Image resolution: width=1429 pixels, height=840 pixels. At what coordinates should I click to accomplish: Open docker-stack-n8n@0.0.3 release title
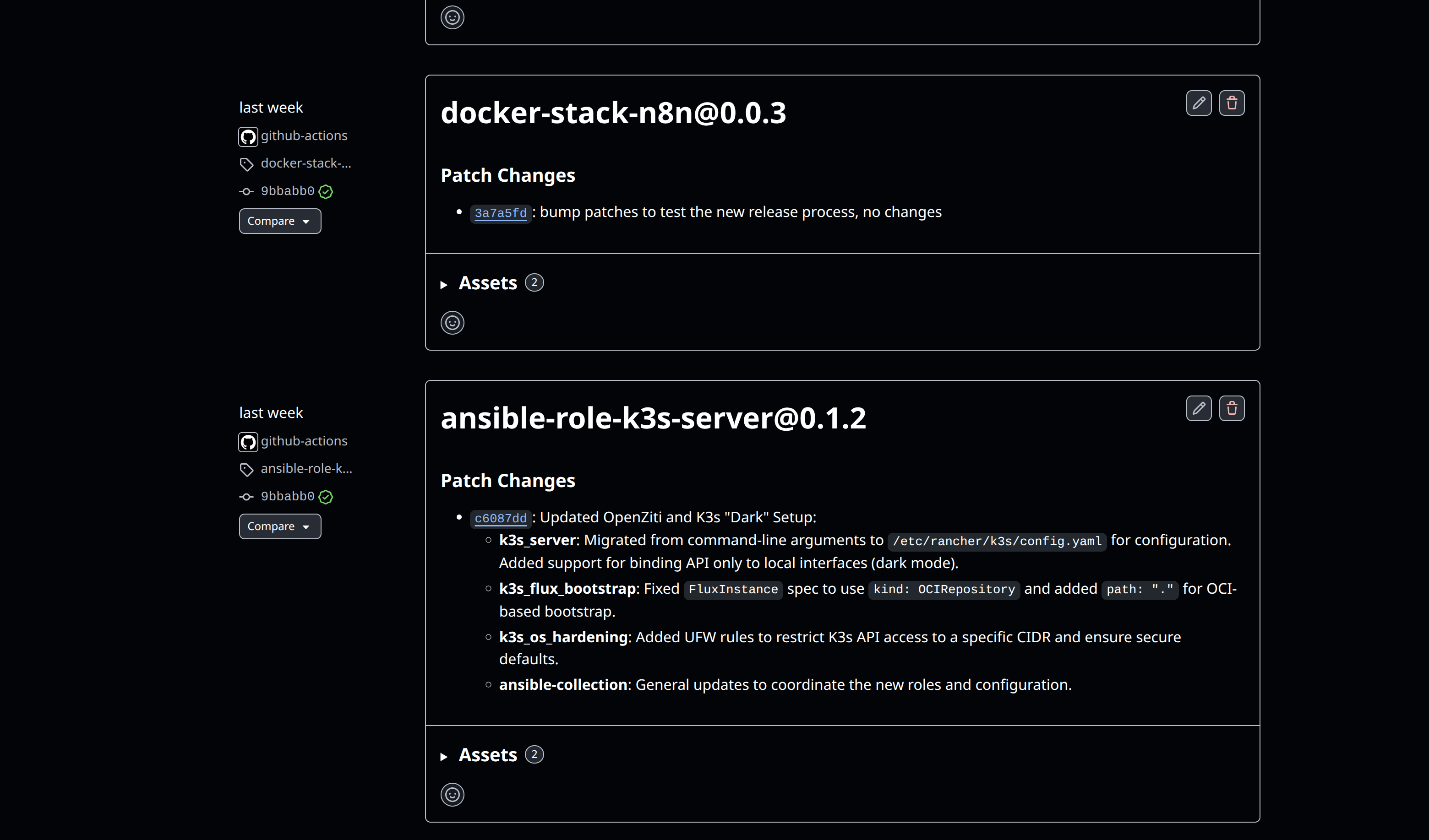pos(613,112)
